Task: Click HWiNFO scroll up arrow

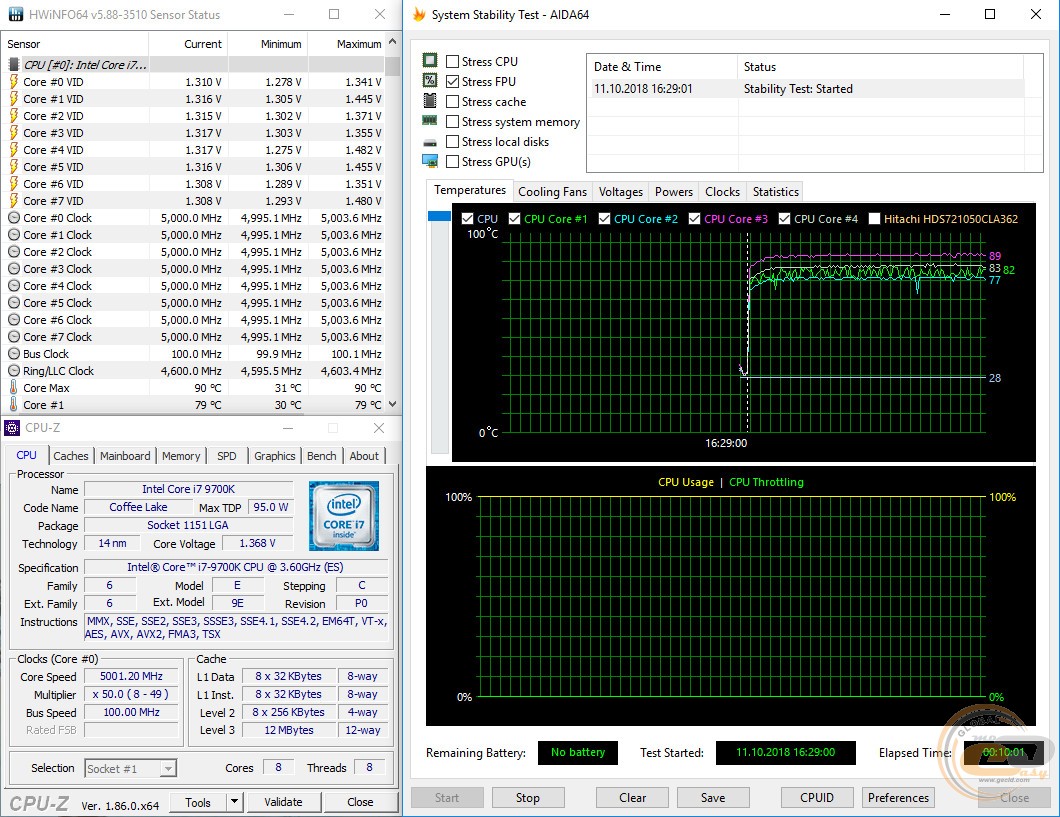Action: [392, 43]
